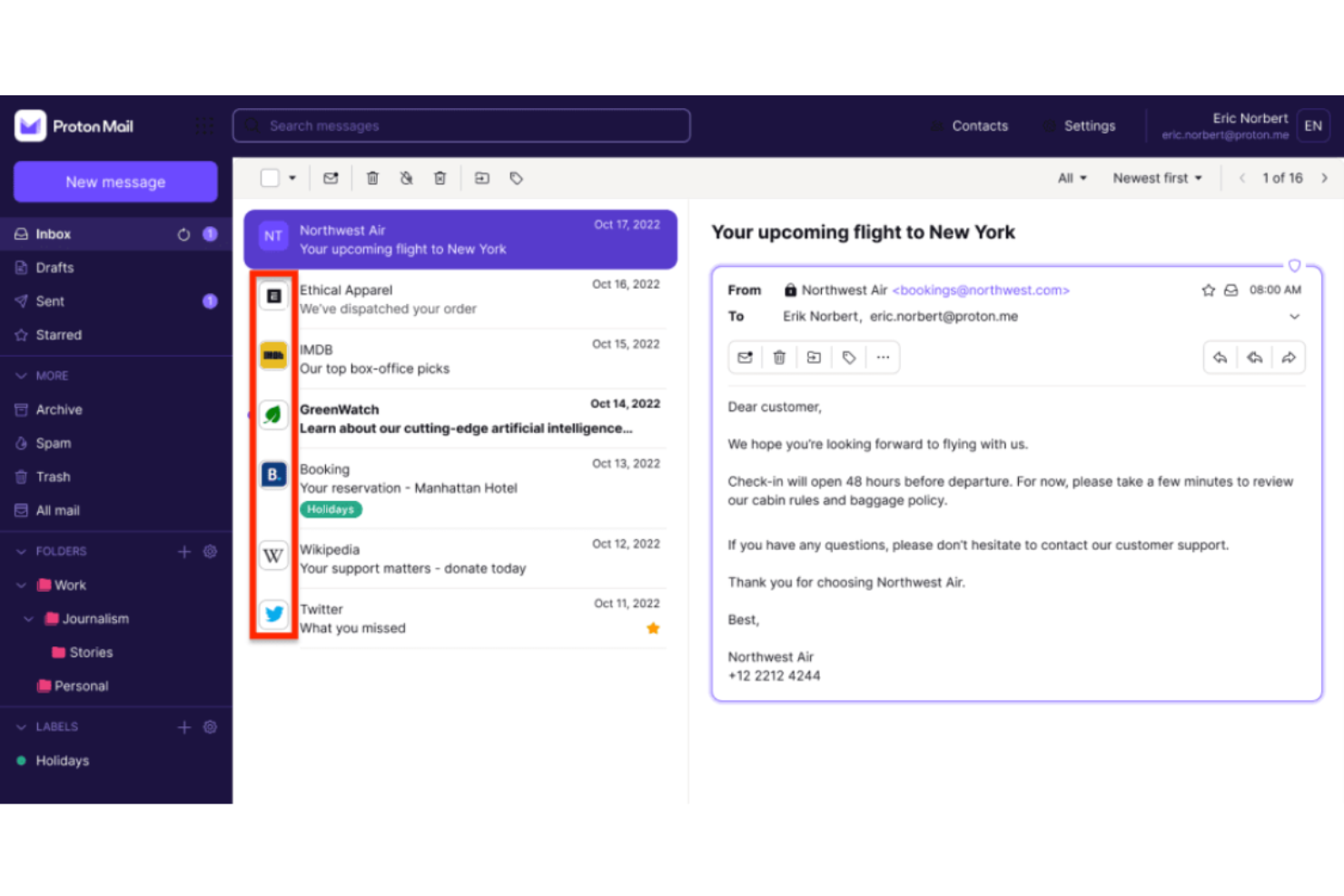Open the Forward message icon

(x=1290, y=357)
